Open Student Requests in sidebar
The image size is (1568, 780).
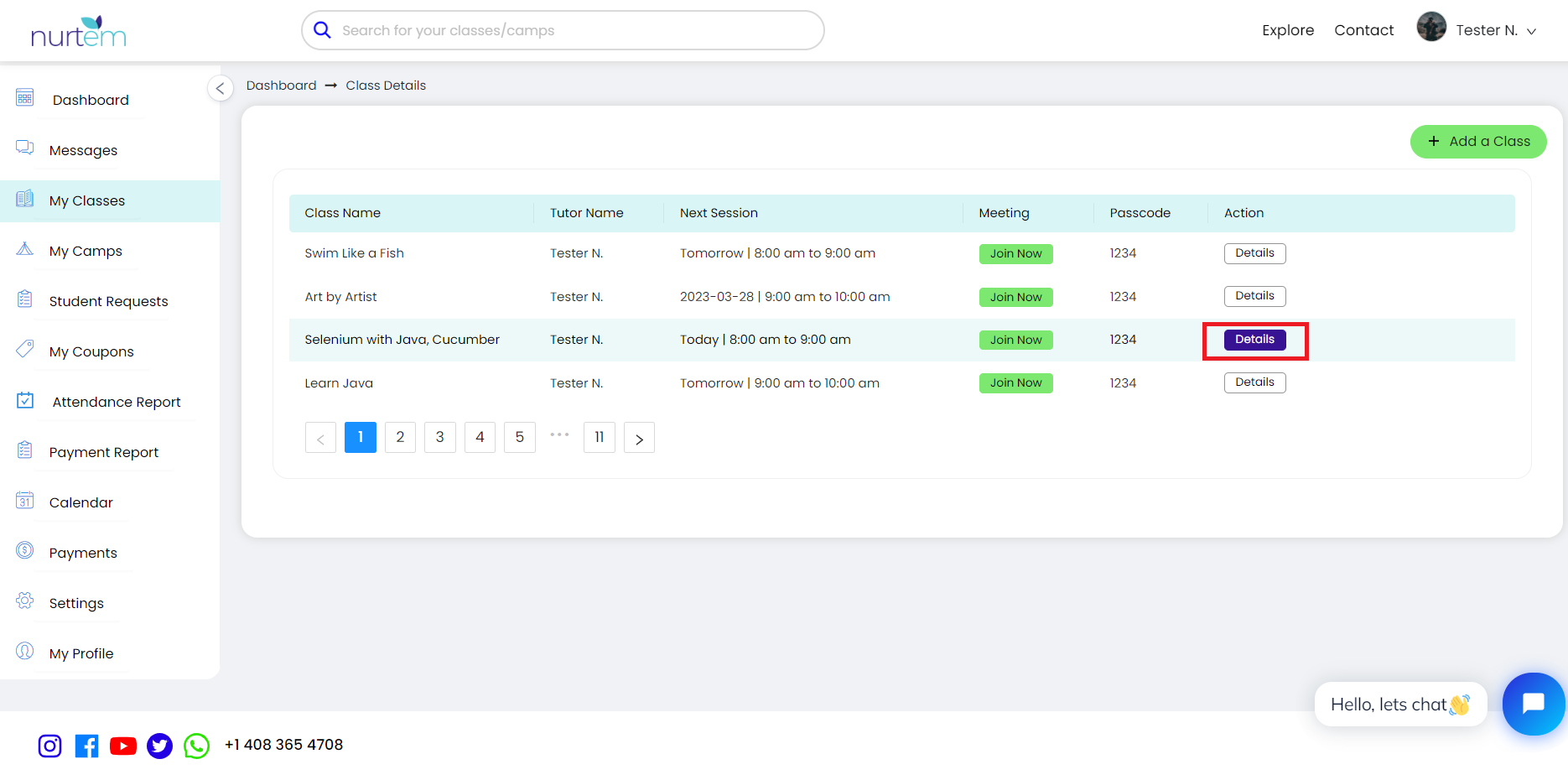108,301
